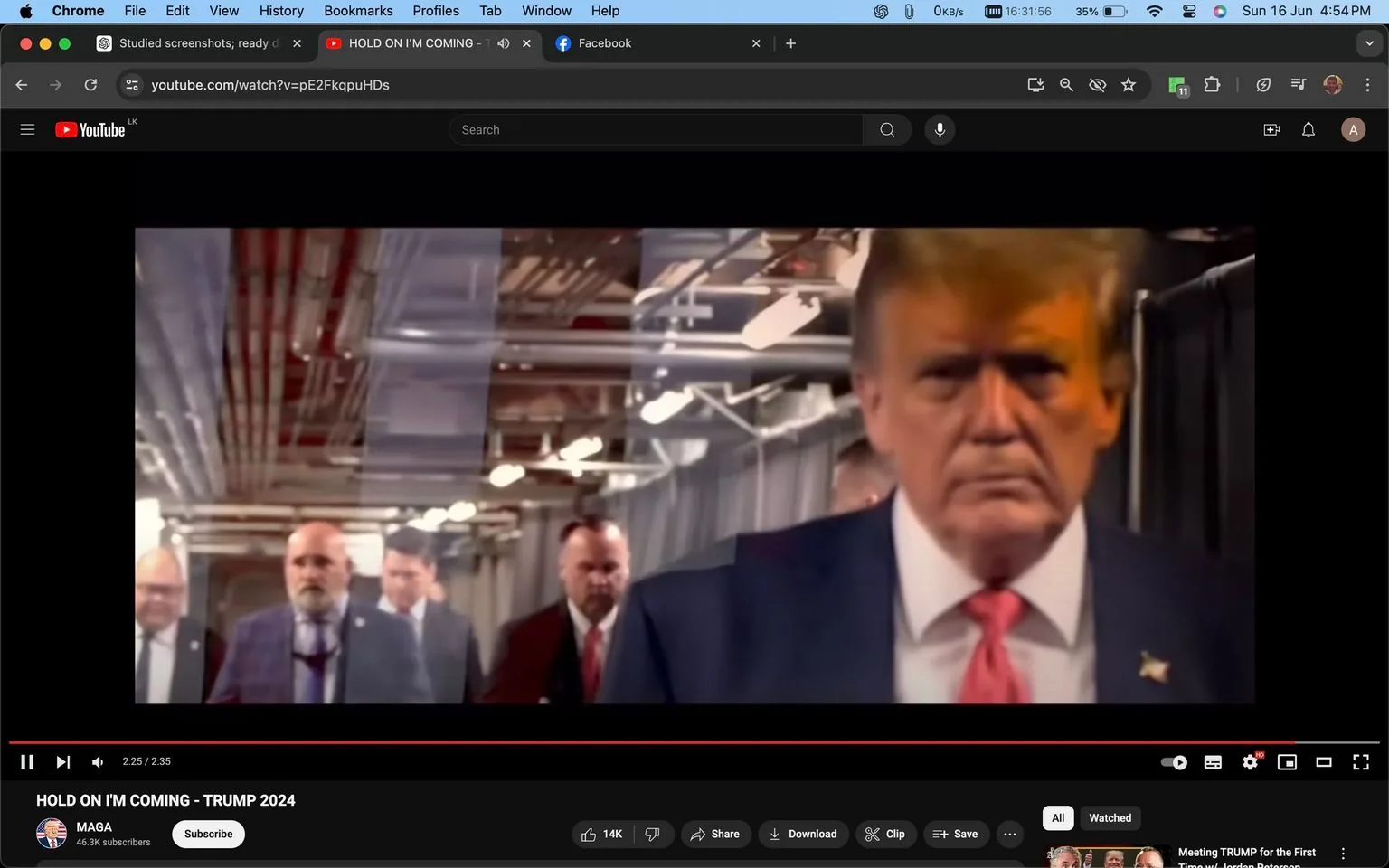Viewport: 1389px width, 868px height.
Task: Toggle autoplay in the player
Action: pyautogui.click(x=1173, y=761)
